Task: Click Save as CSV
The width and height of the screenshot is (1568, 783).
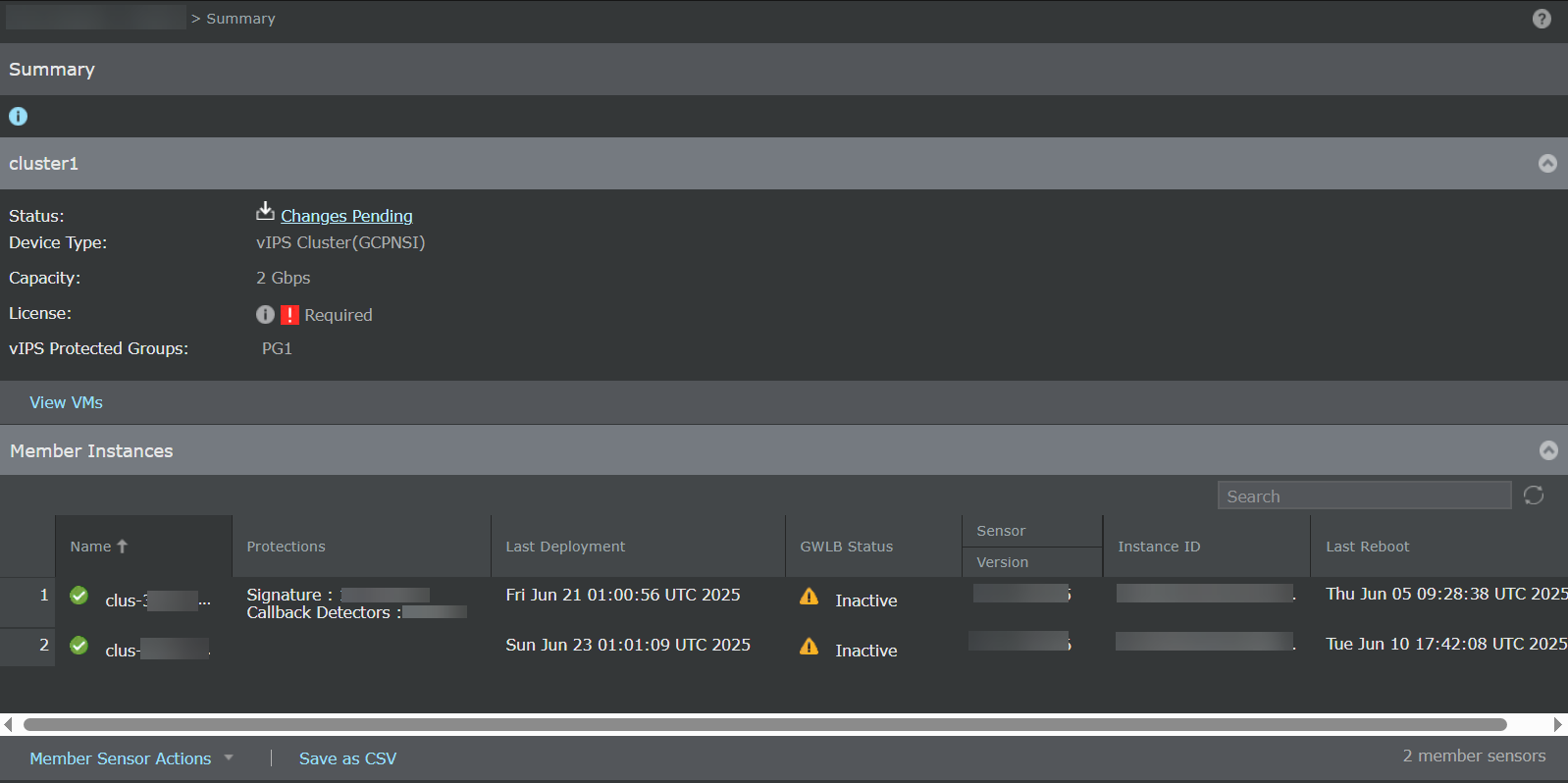Action: tap(347, 758)
